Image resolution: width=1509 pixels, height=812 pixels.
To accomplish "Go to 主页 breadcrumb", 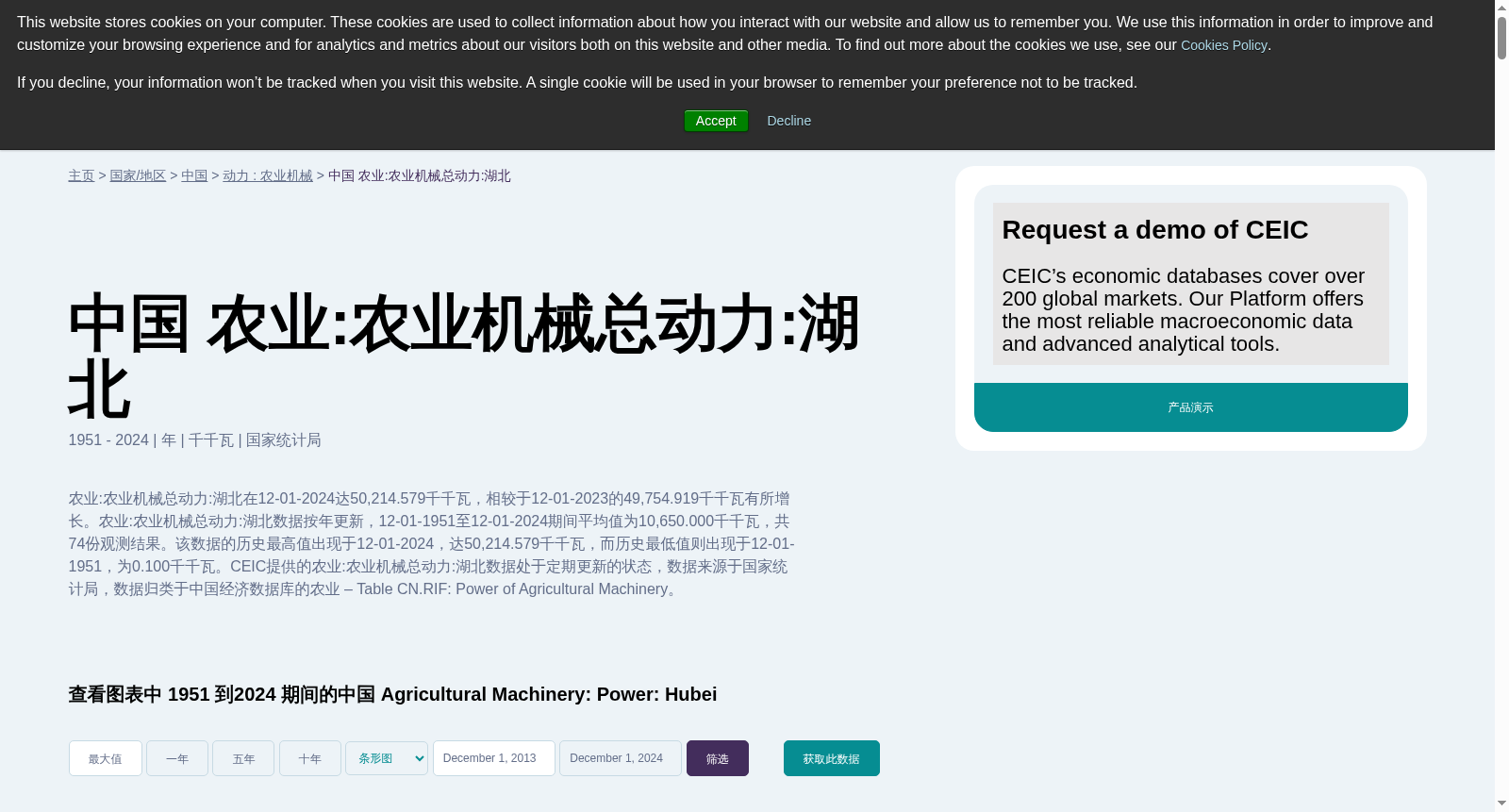I will click(x=81, y=175).
